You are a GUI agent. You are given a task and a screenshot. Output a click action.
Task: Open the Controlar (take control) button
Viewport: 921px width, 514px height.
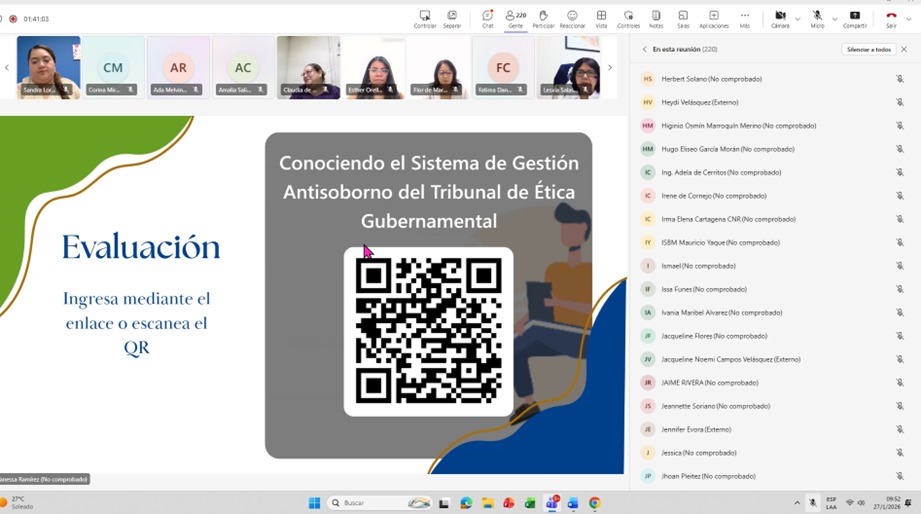425,19
